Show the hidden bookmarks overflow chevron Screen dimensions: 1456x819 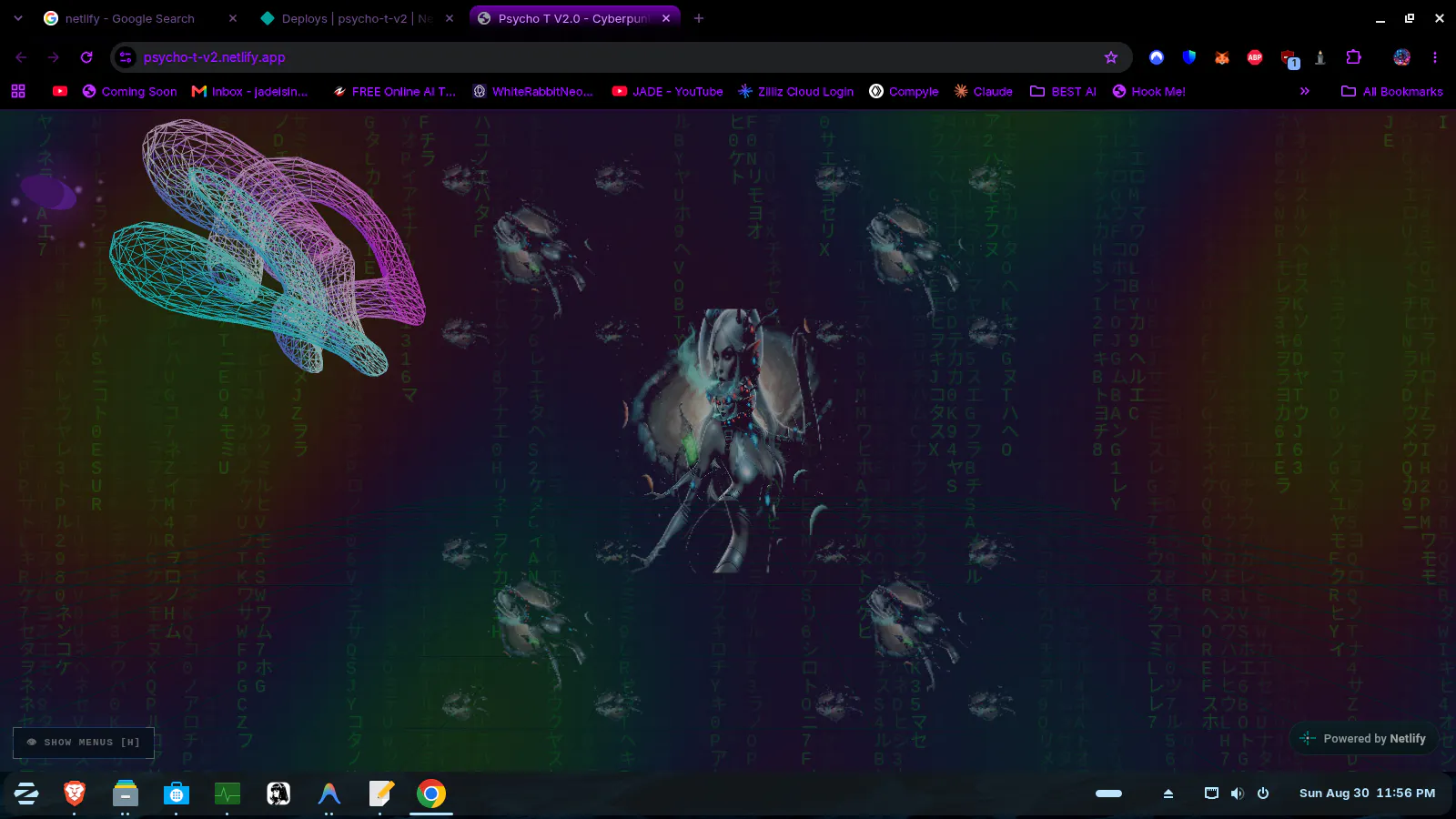1304,91
